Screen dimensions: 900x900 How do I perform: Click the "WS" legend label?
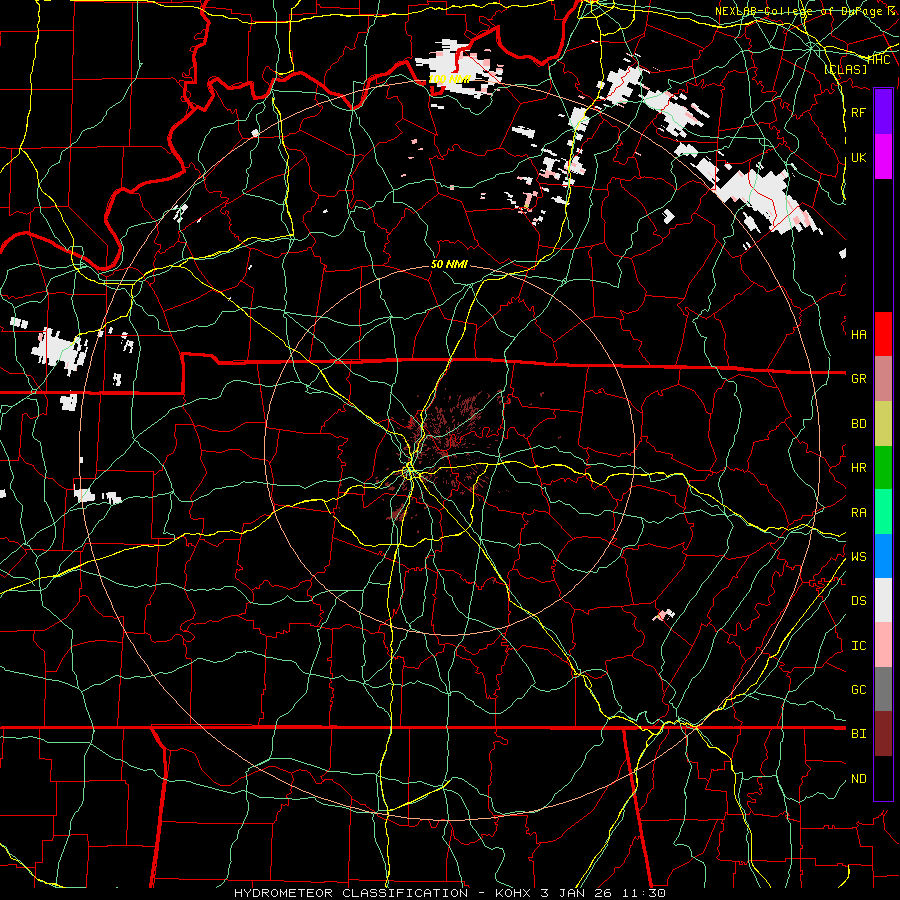[858, 556]
